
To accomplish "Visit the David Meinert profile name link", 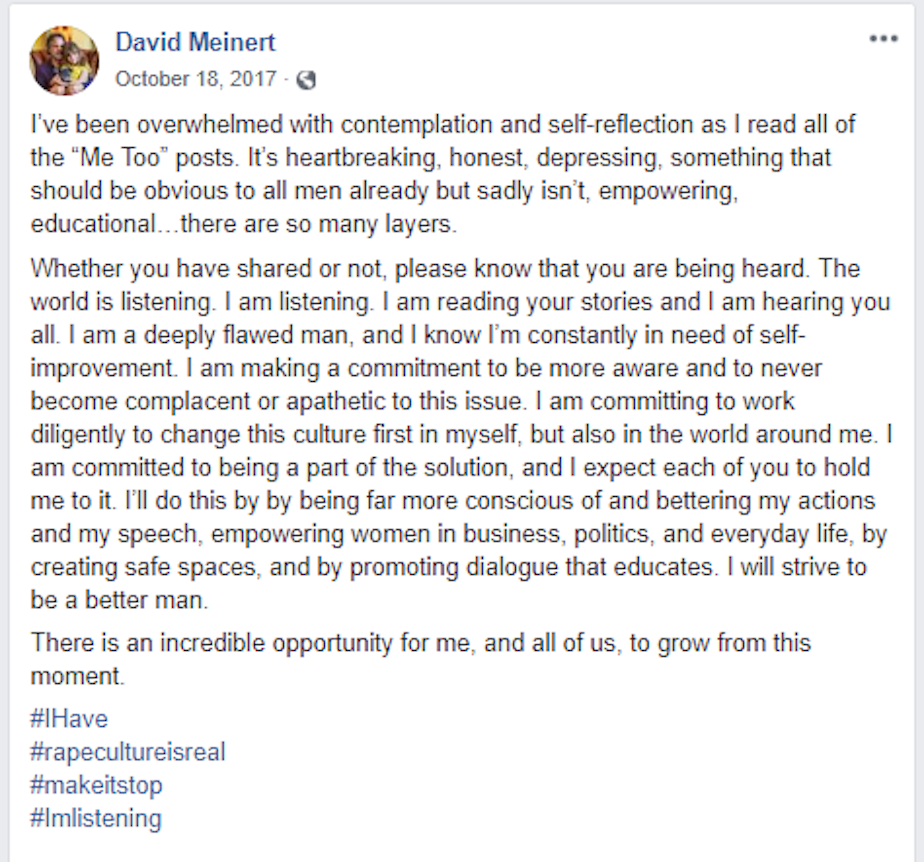I will (195, 42).
